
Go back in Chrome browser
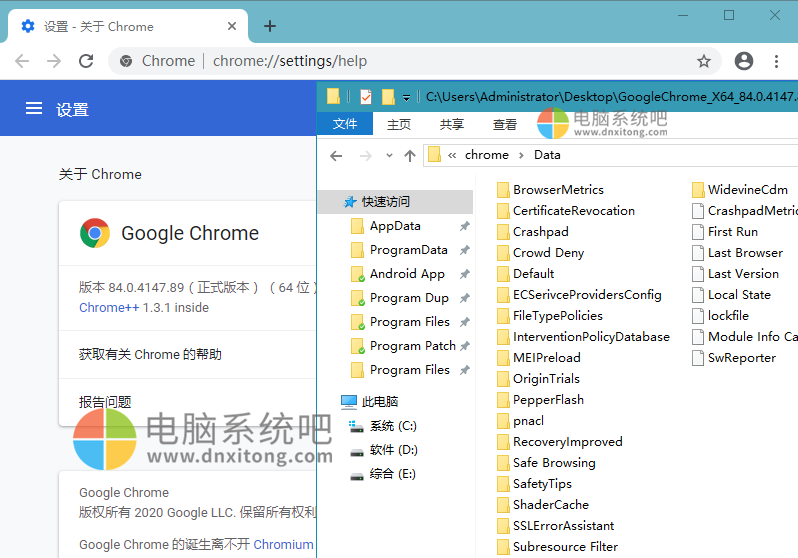(x=22, y=61)
